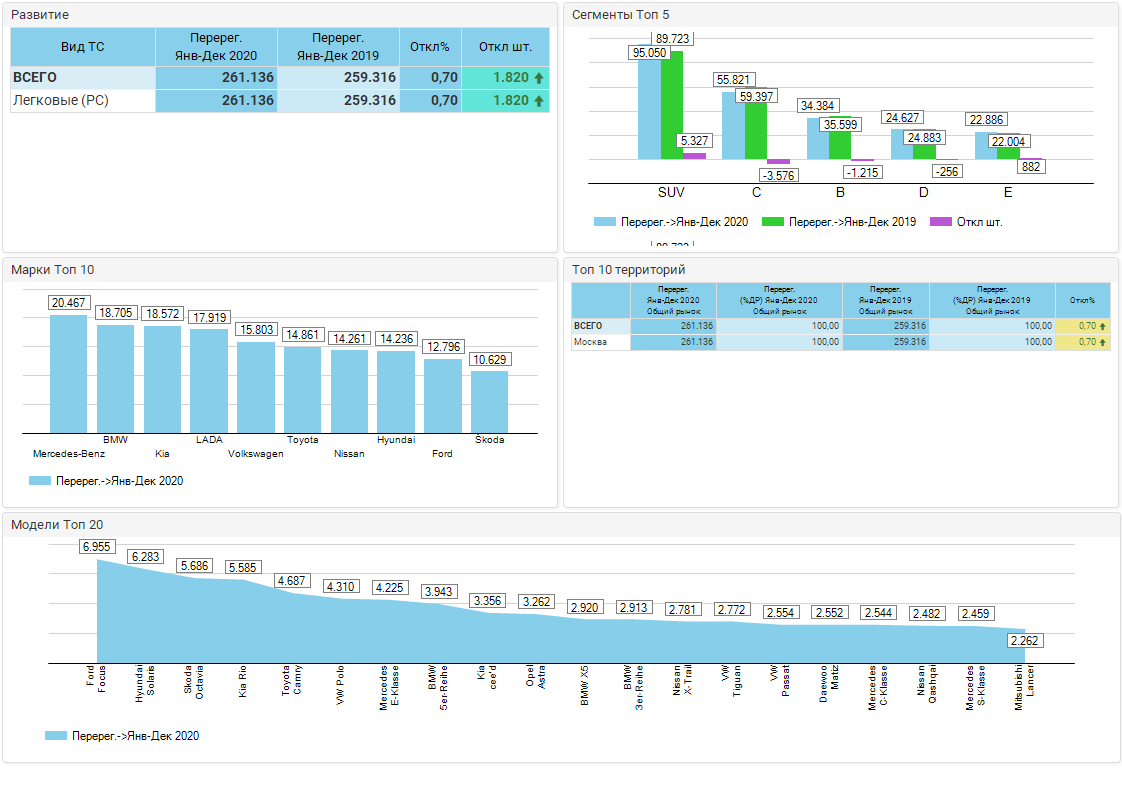Click the 1.820 value in the ВСЕГО row
This screenshot has width=1122, height=793.
(510, 78)
